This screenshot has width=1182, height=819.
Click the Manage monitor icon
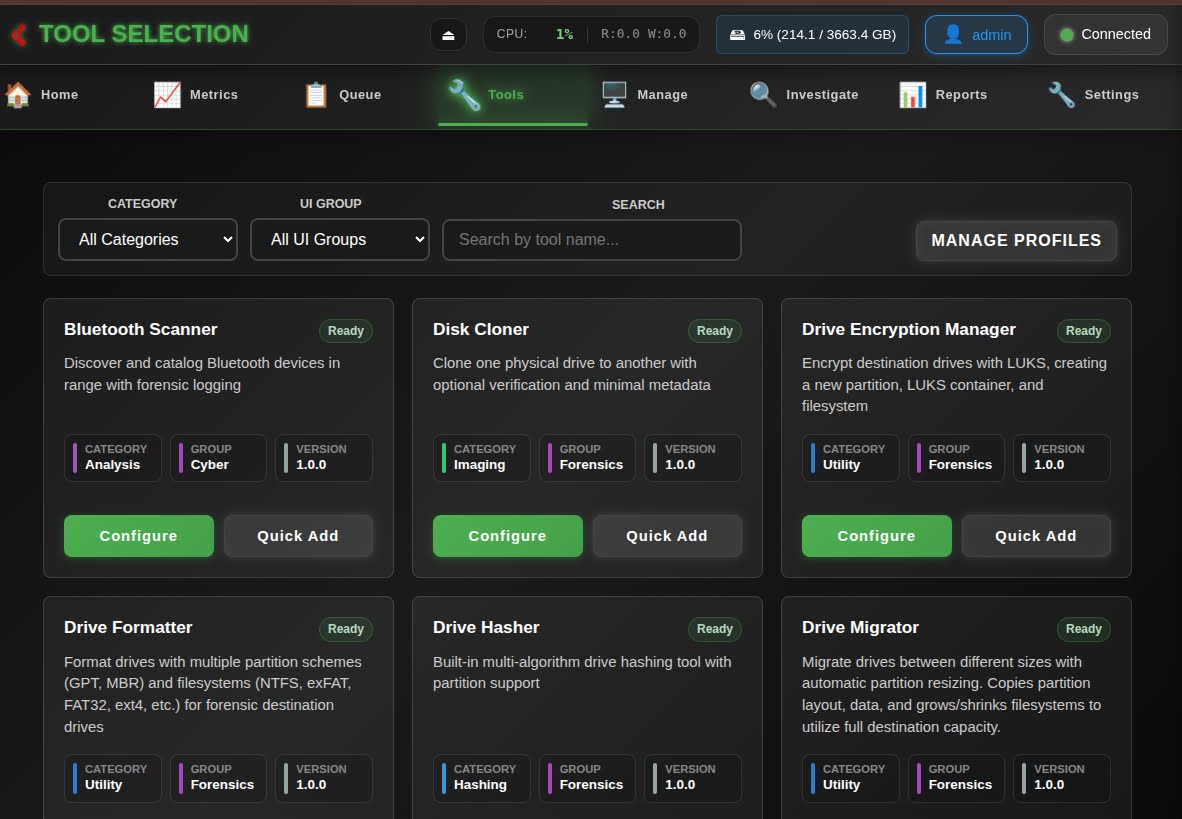614,95
